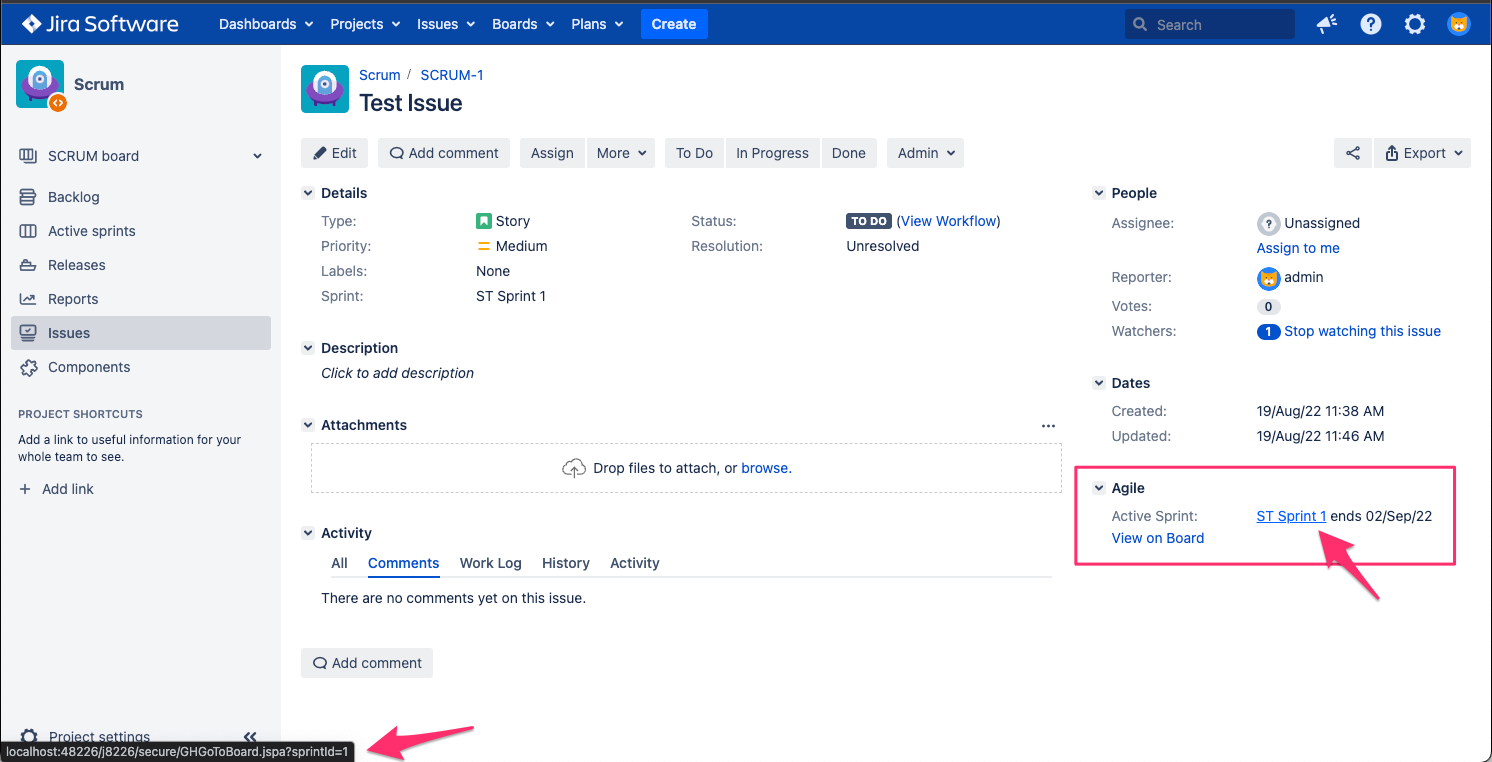
Task: Click the top Add comment button
Action: pos(444,153)
